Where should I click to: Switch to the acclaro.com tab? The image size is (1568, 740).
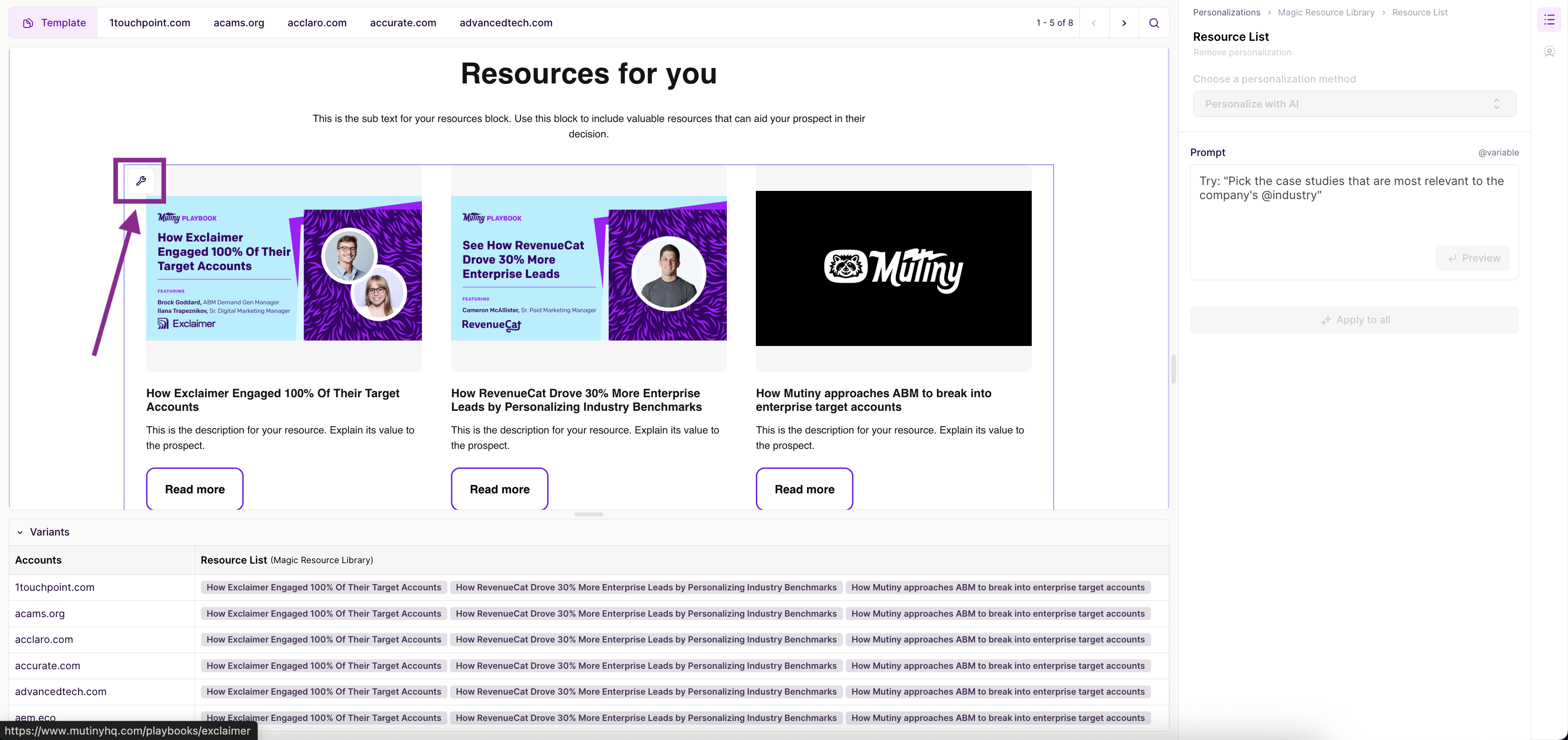(x=317, y=23)
